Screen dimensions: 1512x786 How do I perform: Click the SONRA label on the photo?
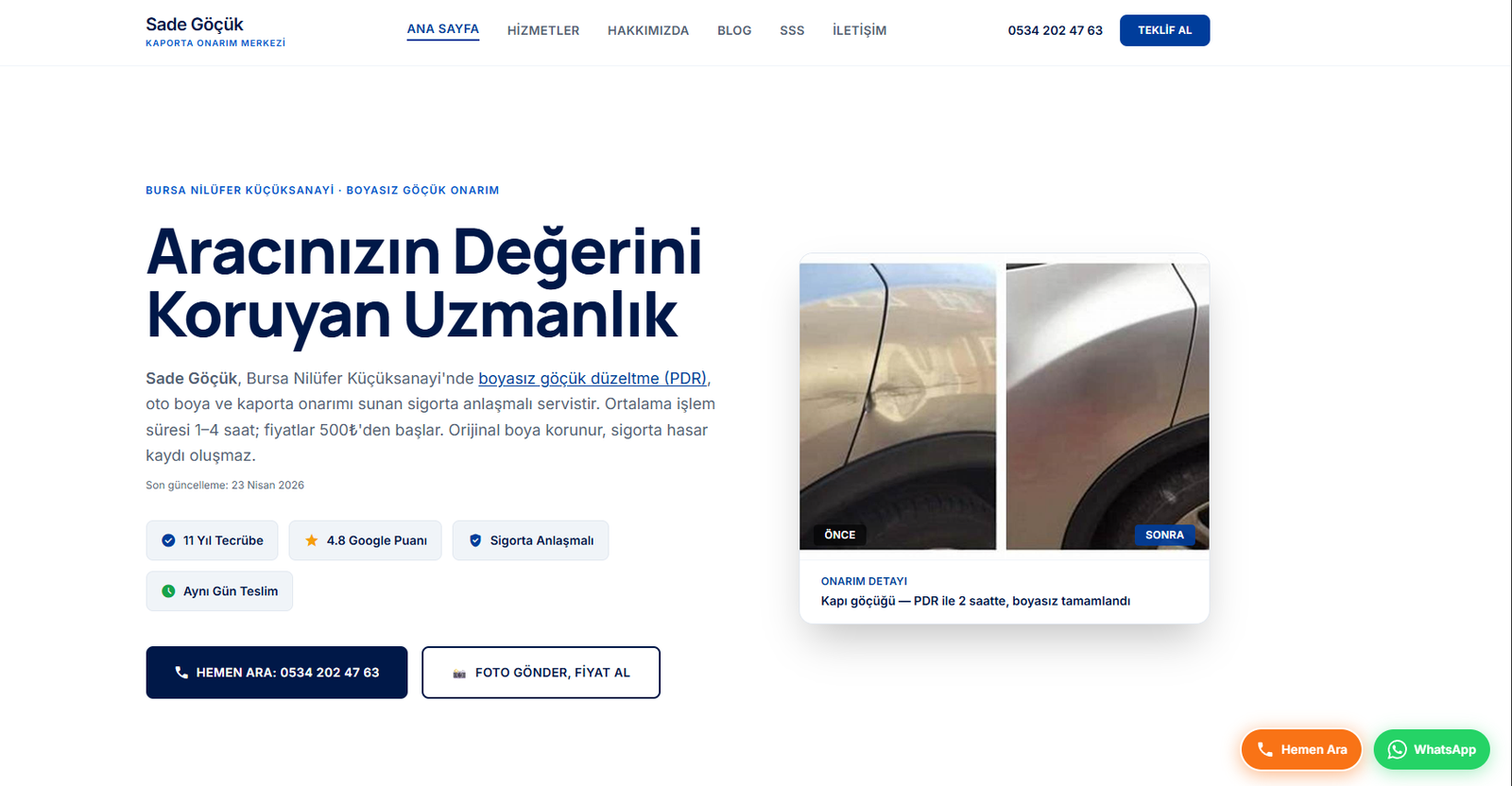pos(1164,535)
